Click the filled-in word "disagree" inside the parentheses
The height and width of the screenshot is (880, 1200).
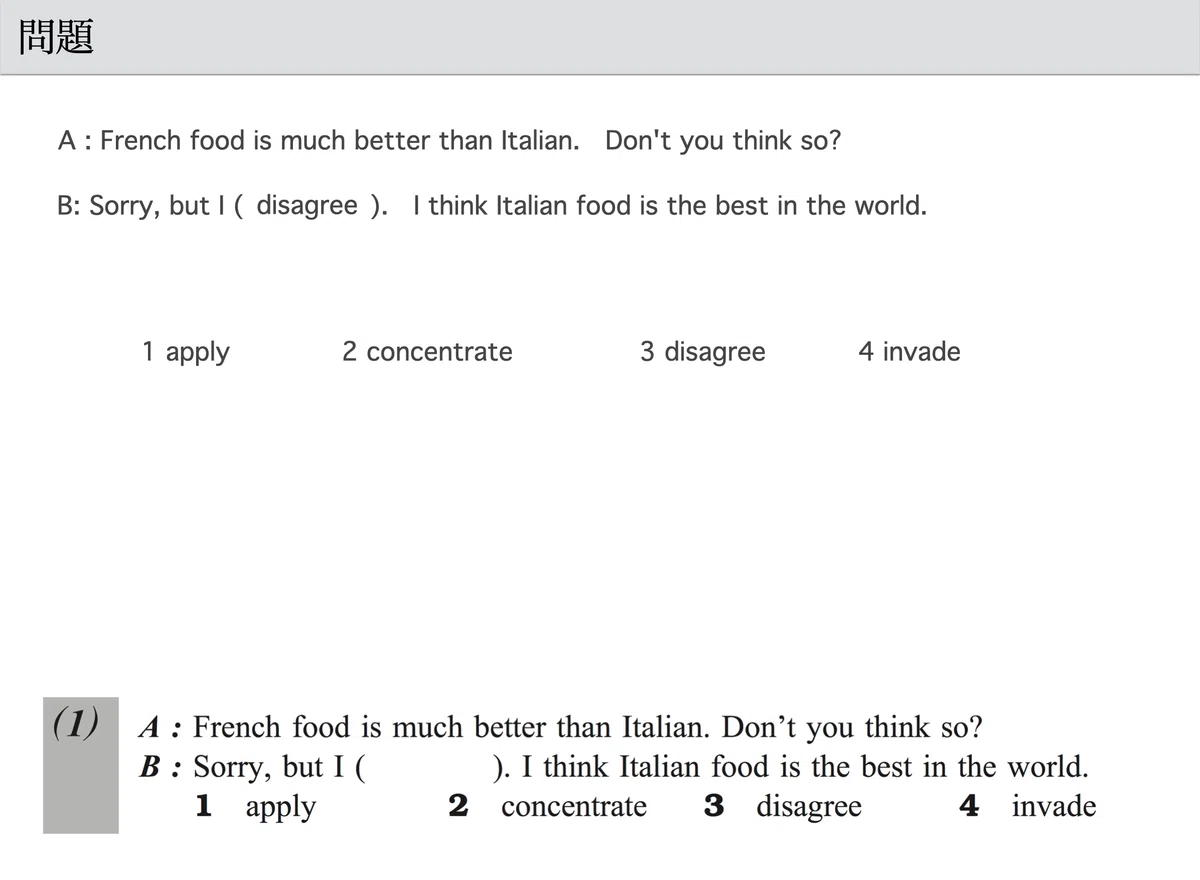click(x=307, y=206)
